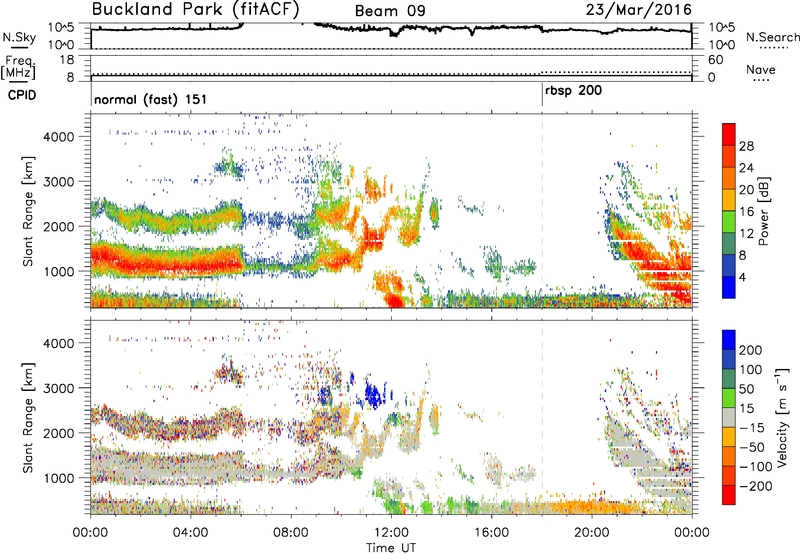Click the "normal (fast) 151" CPID label
The width and height of the screenshot is (800, 554).
[x=151, y=99]
